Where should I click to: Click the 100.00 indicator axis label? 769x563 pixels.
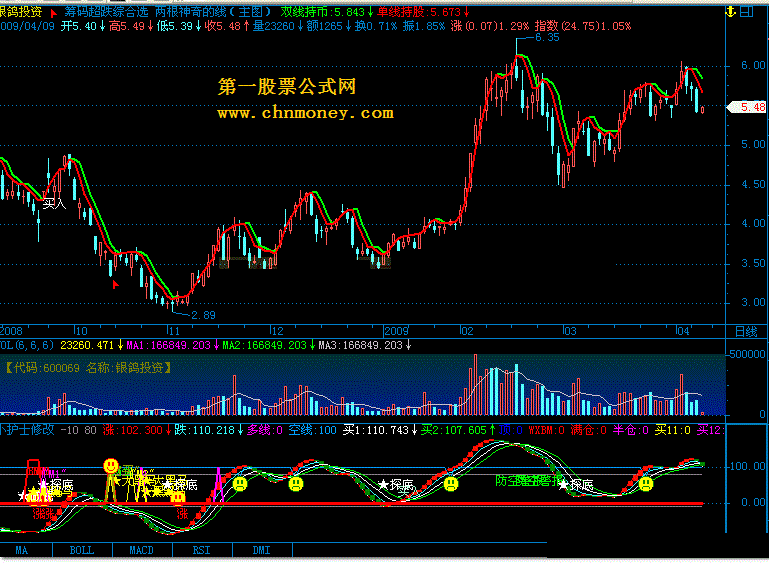(x=747, y=466)
